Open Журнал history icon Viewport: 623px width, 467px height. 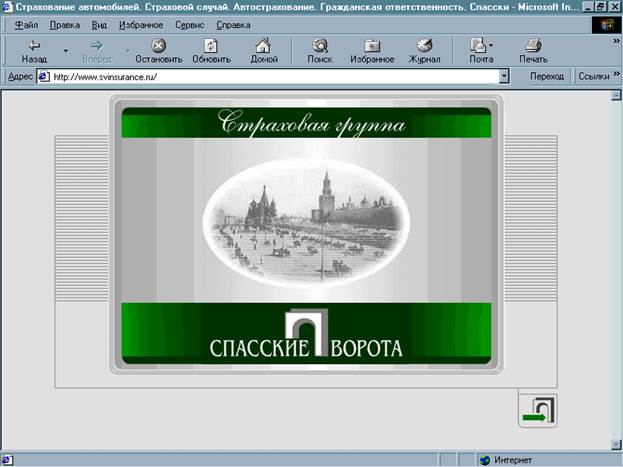coord(424,45)
